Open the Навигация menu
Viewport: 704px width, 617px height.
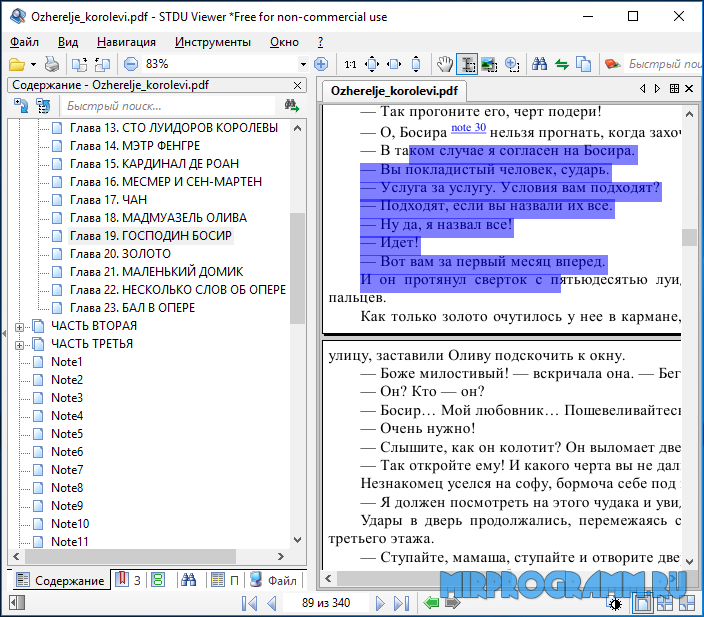(126, 42)
